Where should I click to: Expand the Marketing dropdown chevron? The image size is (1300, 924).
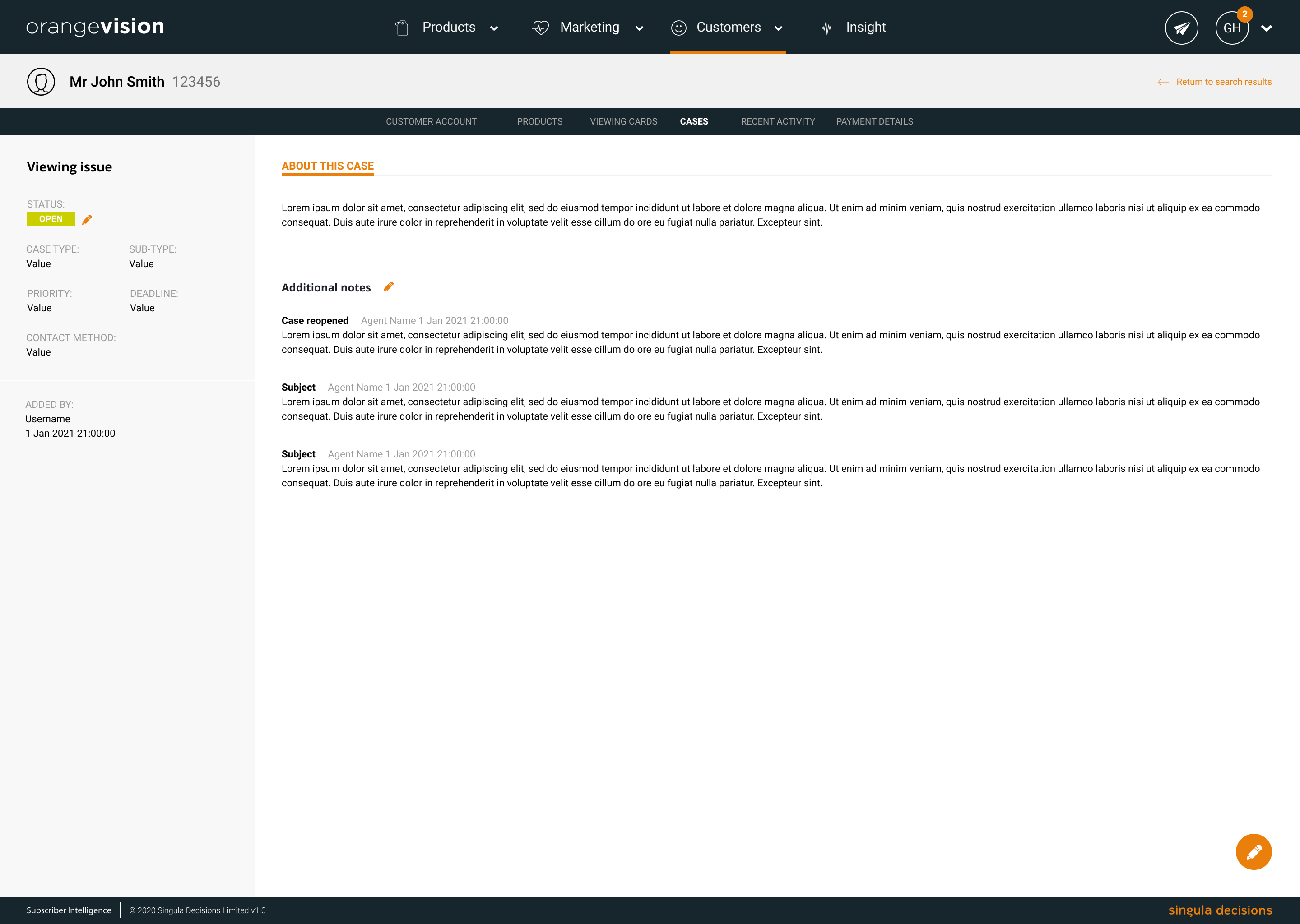point(639,28)
